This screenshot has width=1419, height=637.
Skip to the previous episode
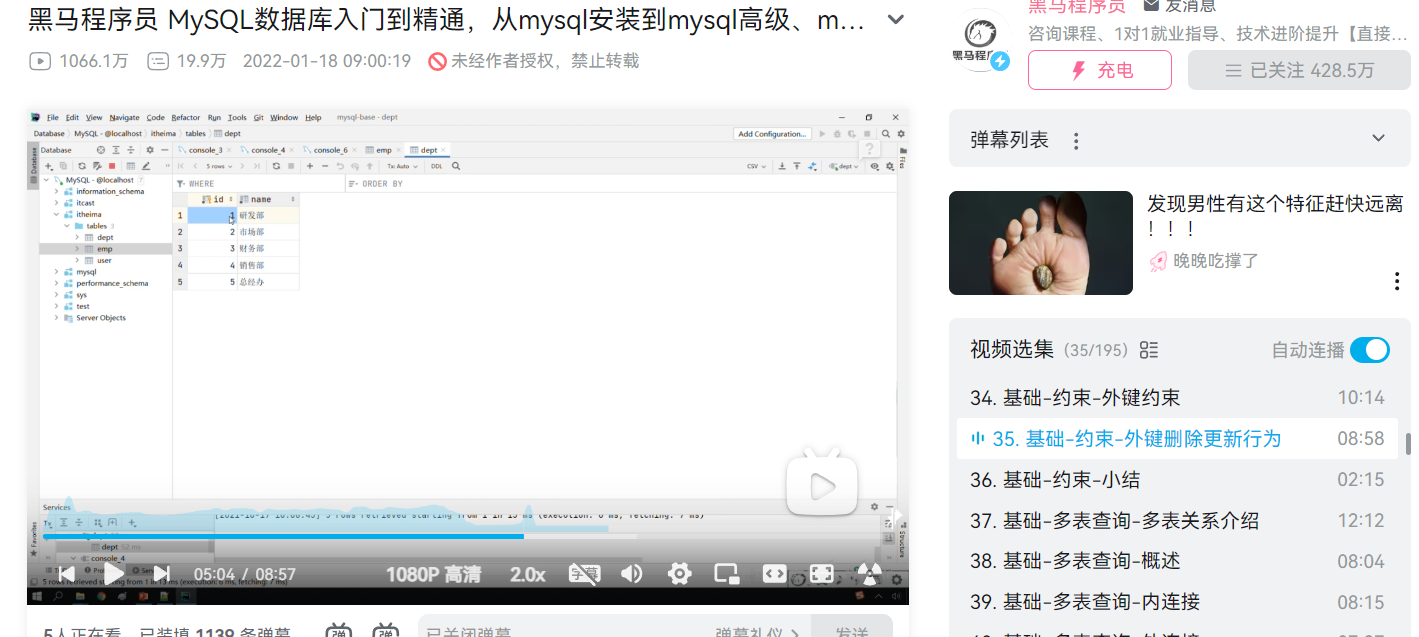(67, 573)
